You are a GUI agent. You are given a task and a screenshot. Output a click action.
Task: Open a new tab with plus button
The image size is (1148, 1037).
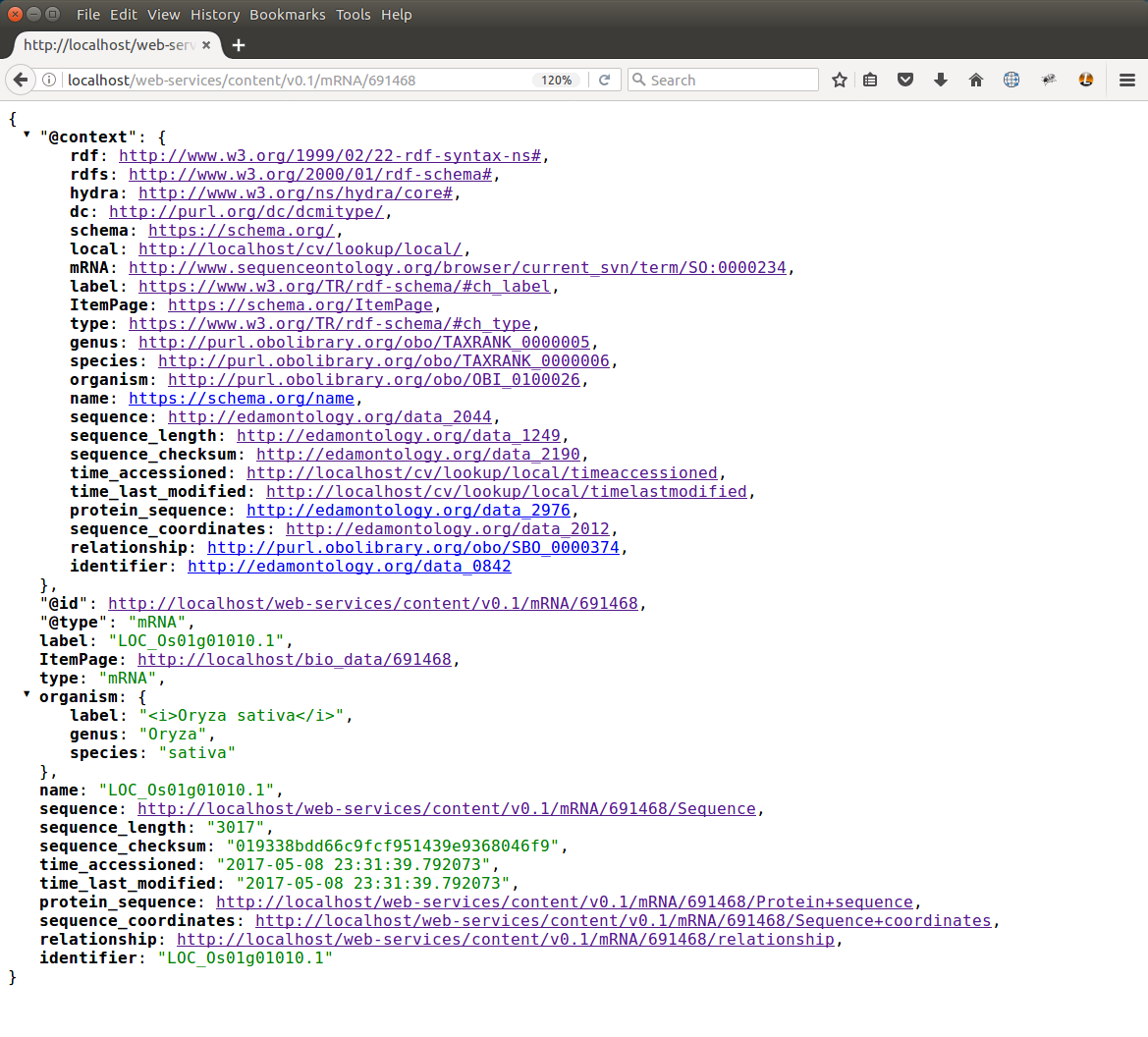pyautogui.click(x=239, y=45)
